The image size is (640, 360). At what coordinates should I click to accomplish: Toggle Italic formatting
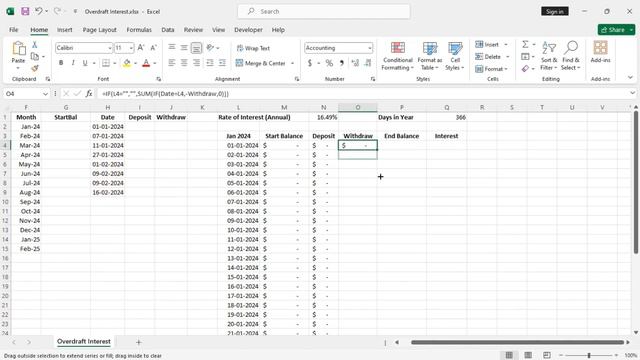[x=73, y=63]
